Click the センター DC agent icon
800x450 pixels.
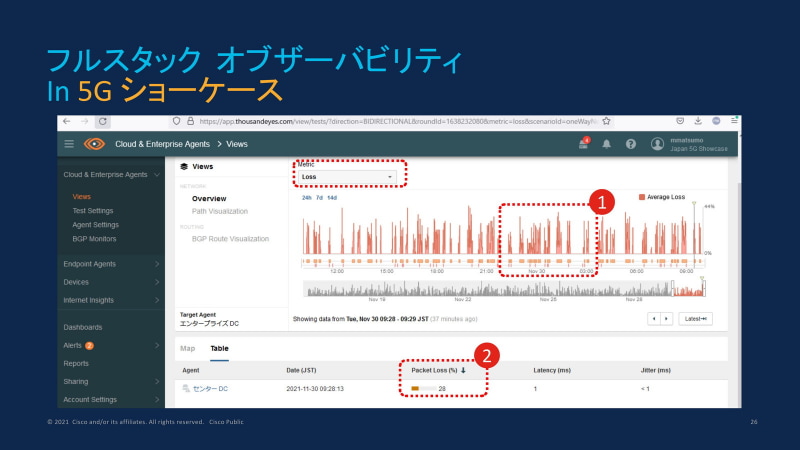pyautogui.click(x=186, y=389)
